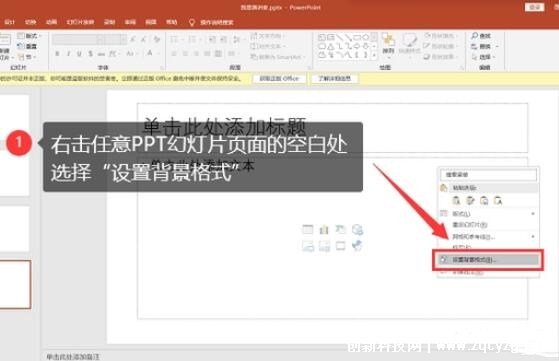559x361 pixels.
Task: Open the Replace dropdown arrow
Action: click(497, 47)
